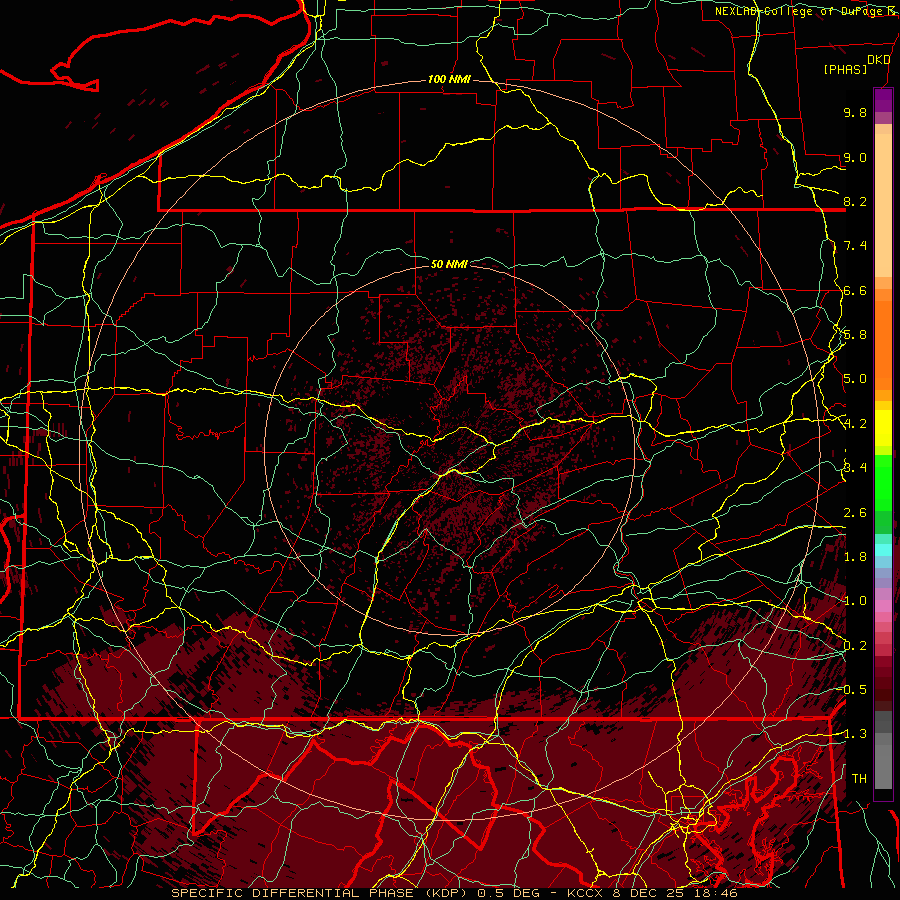Click the 1.0 legend value
The height and width of the screenshot is (900, 900).
click(x=855, y=601)
